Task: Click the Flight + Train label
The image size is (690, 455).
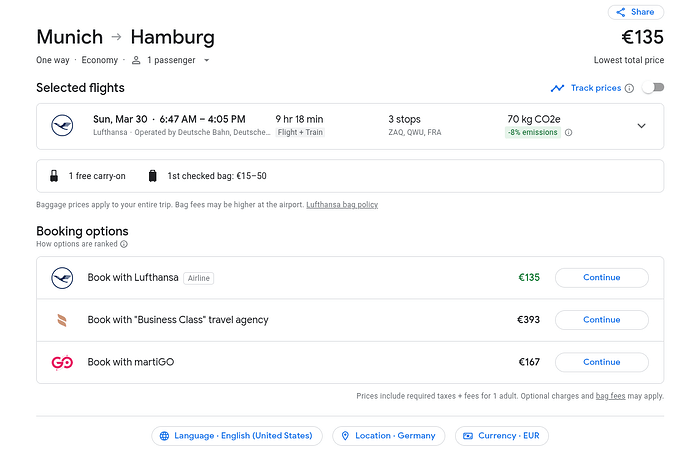Action: [x=300, y=132]
